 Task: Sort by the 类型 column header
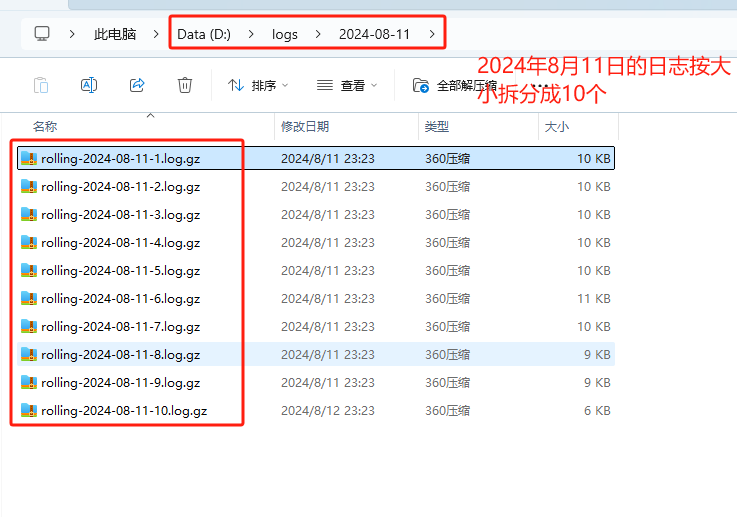[437, 126]
